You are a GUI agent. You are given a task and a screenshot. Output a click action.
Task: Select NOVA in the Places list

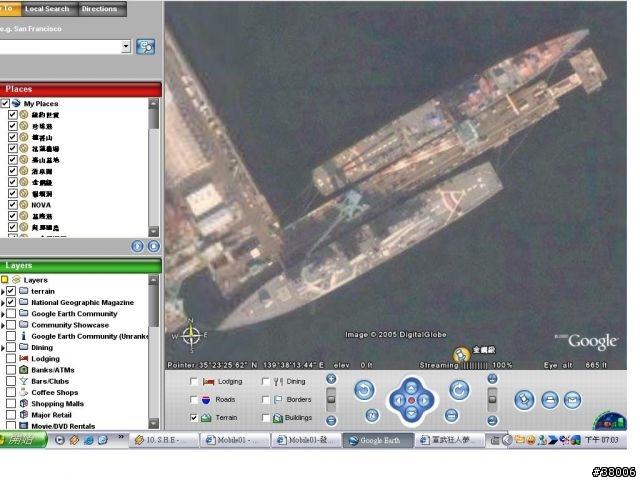tap(41, 205)
